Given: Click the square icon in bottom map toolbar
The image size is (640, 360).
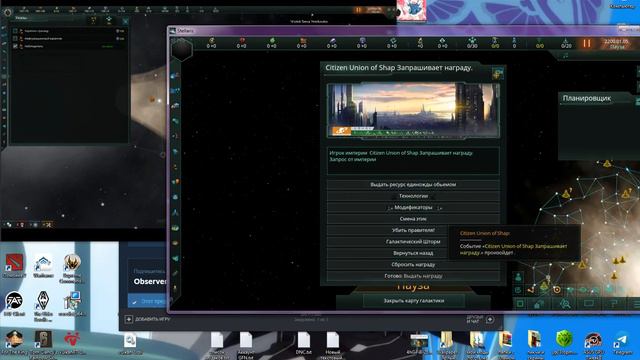Looking at the screenshot, I should click(520, 304).
